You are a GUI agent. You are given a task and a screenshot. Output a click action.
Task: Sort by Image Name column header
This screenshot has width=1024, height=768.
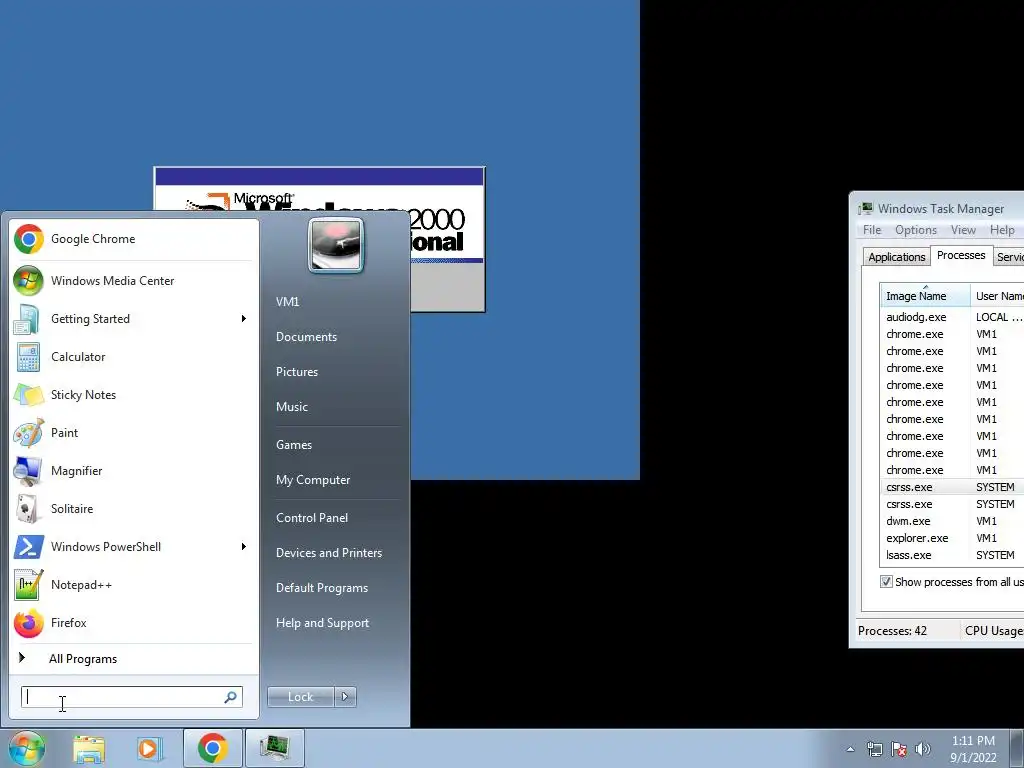point(925,296)
